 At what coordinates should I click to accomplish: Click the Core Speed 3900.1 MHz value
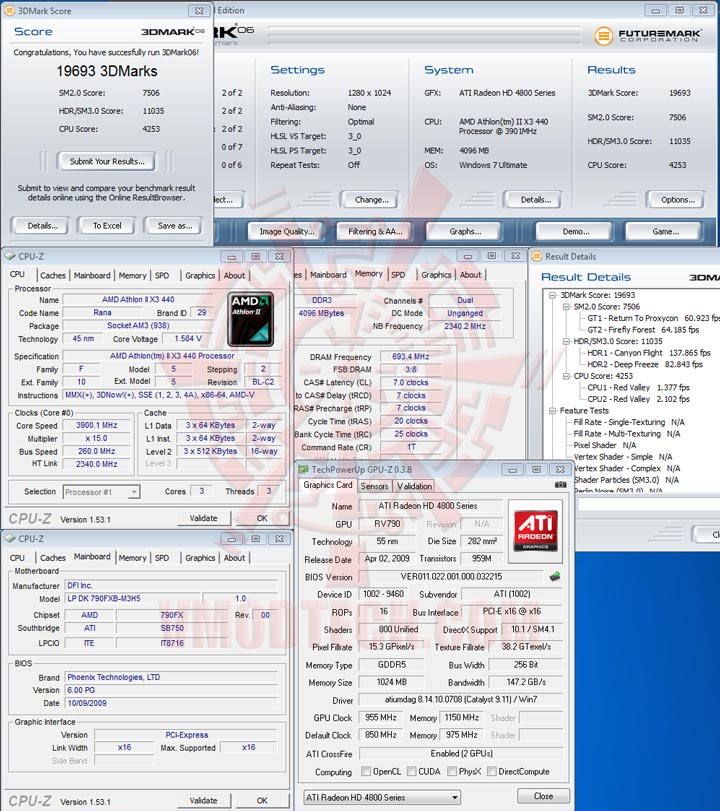coord(96,425)
